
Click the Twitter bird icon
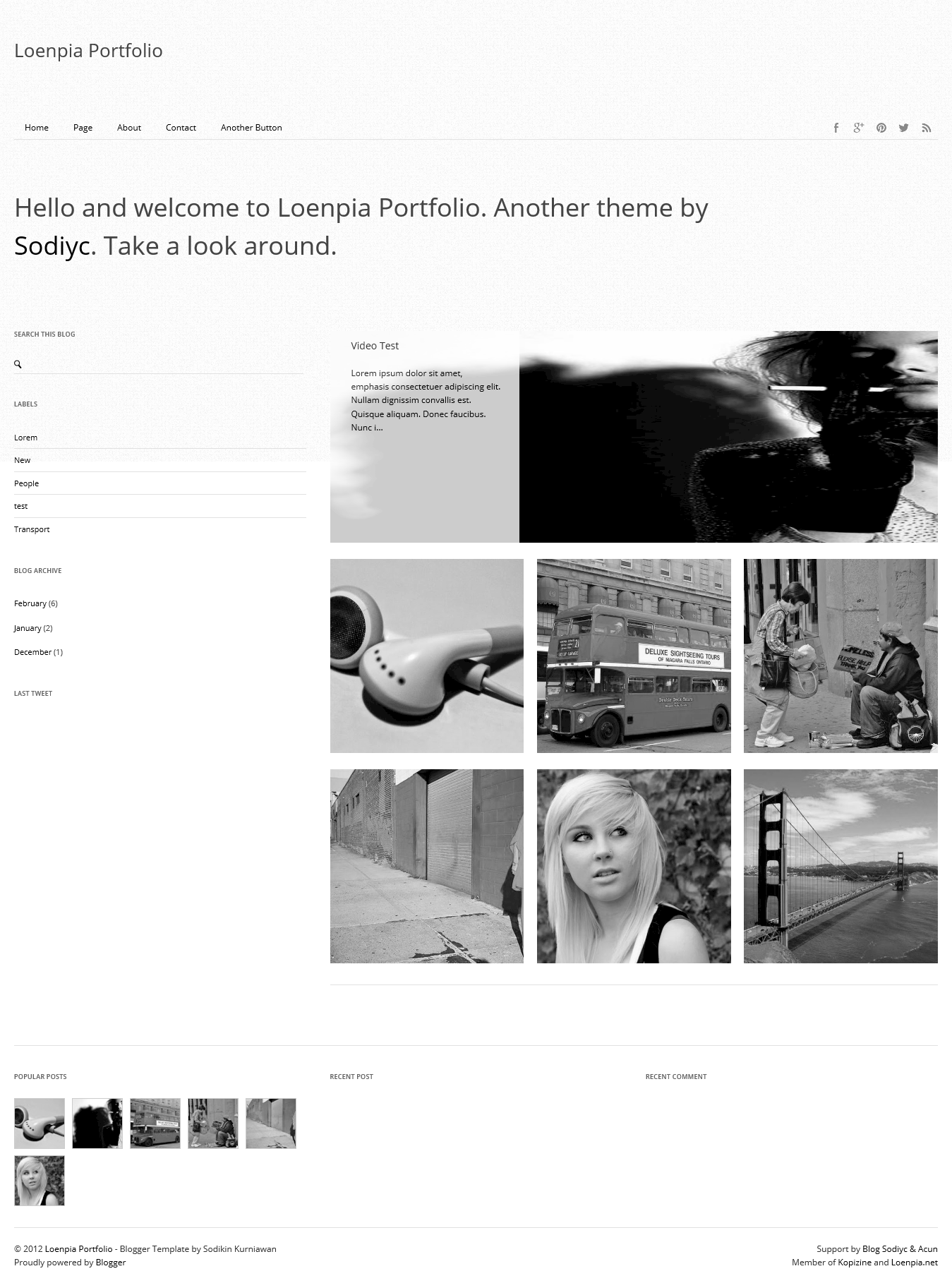tap(903, 128)
